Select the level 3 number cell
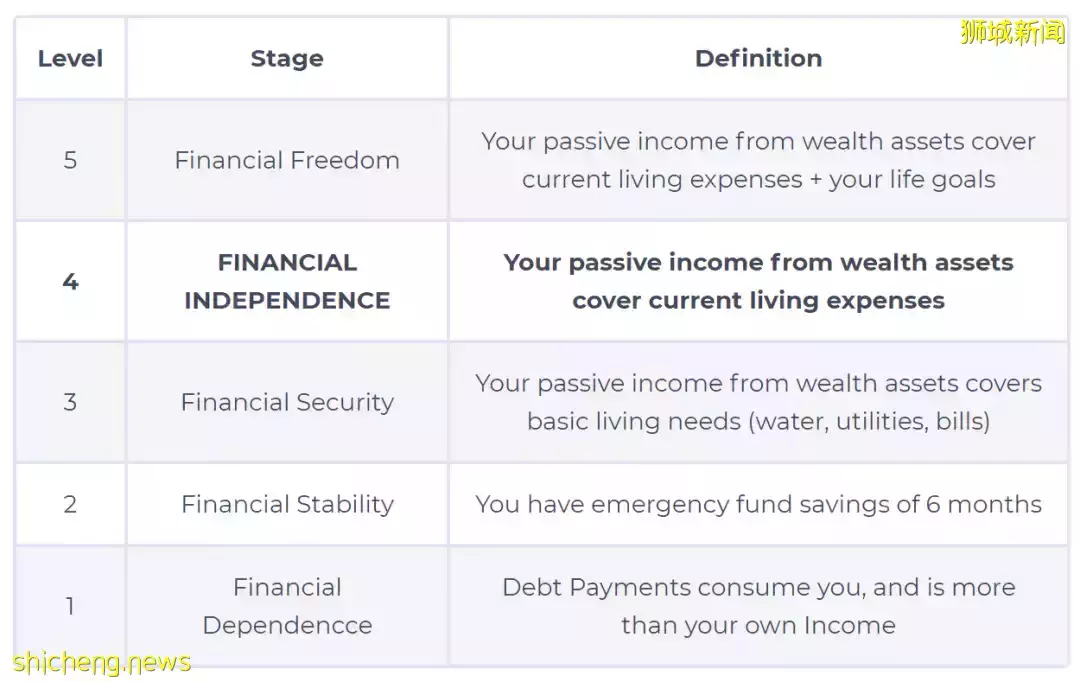 (70, 402)
